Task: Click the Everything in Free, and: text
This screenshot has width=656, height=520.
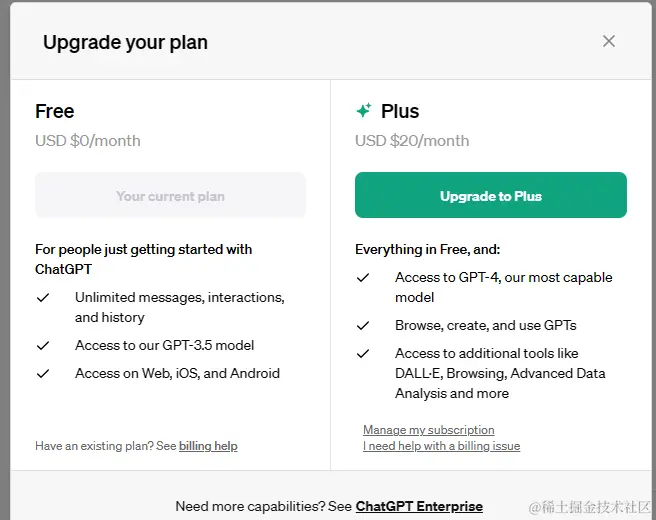Action: click(x=428, y=249)
